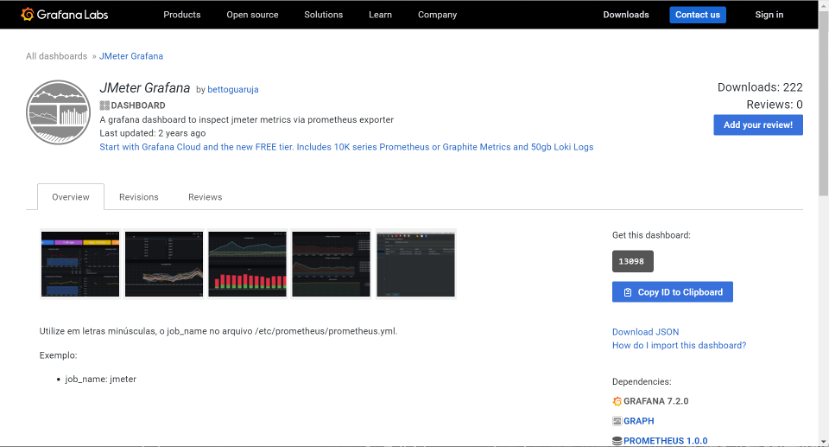Click the Exemplo: text
This screenshot has height=448, width=830.
[x=58, y=355]
